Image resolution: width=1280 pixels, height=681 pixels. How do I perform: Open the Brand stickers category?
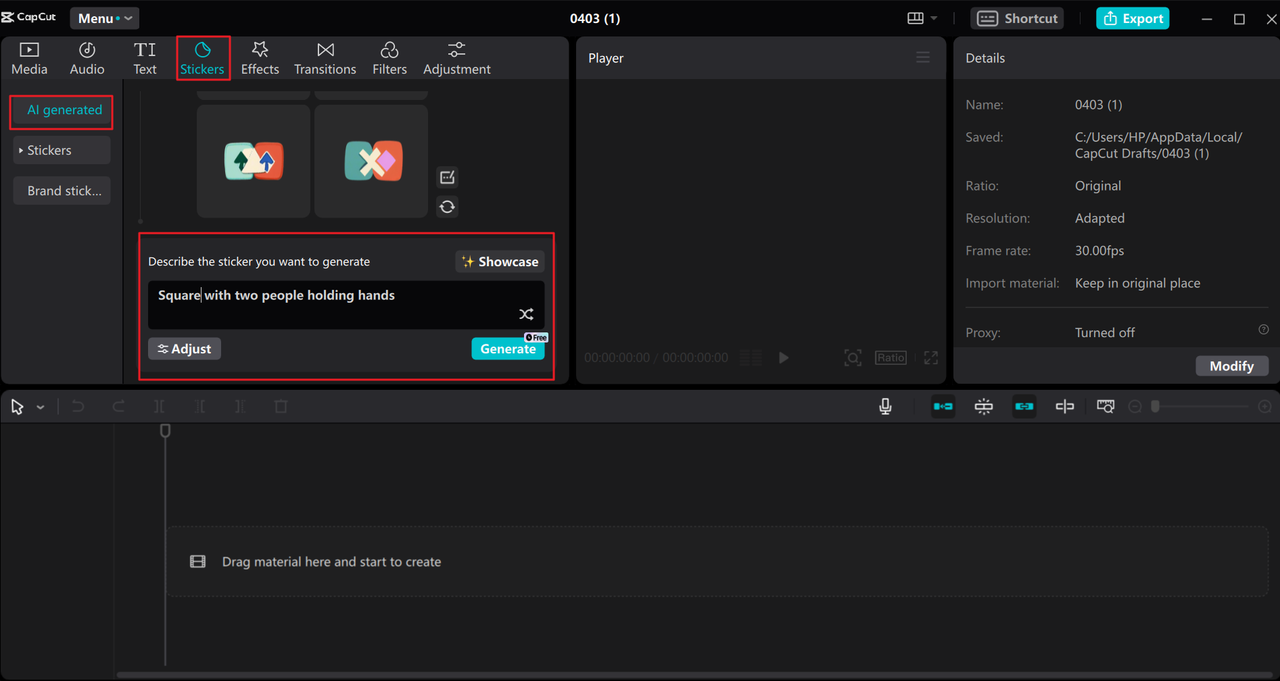click(x=62, y=190)
